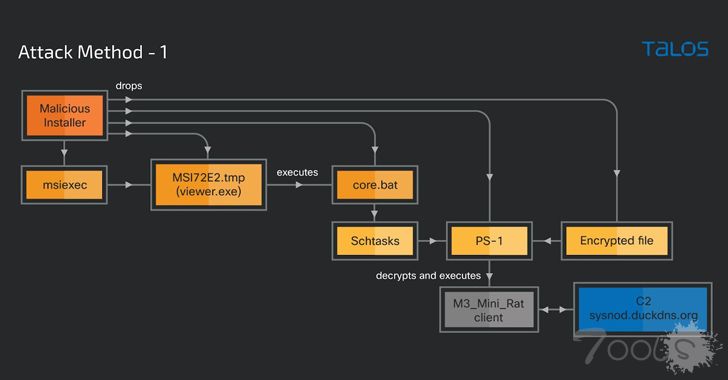This screenshot has width=728, height=380.
Task: Click the Malicious Installer box
Action: pyautogui.click(x=65, y=115)
